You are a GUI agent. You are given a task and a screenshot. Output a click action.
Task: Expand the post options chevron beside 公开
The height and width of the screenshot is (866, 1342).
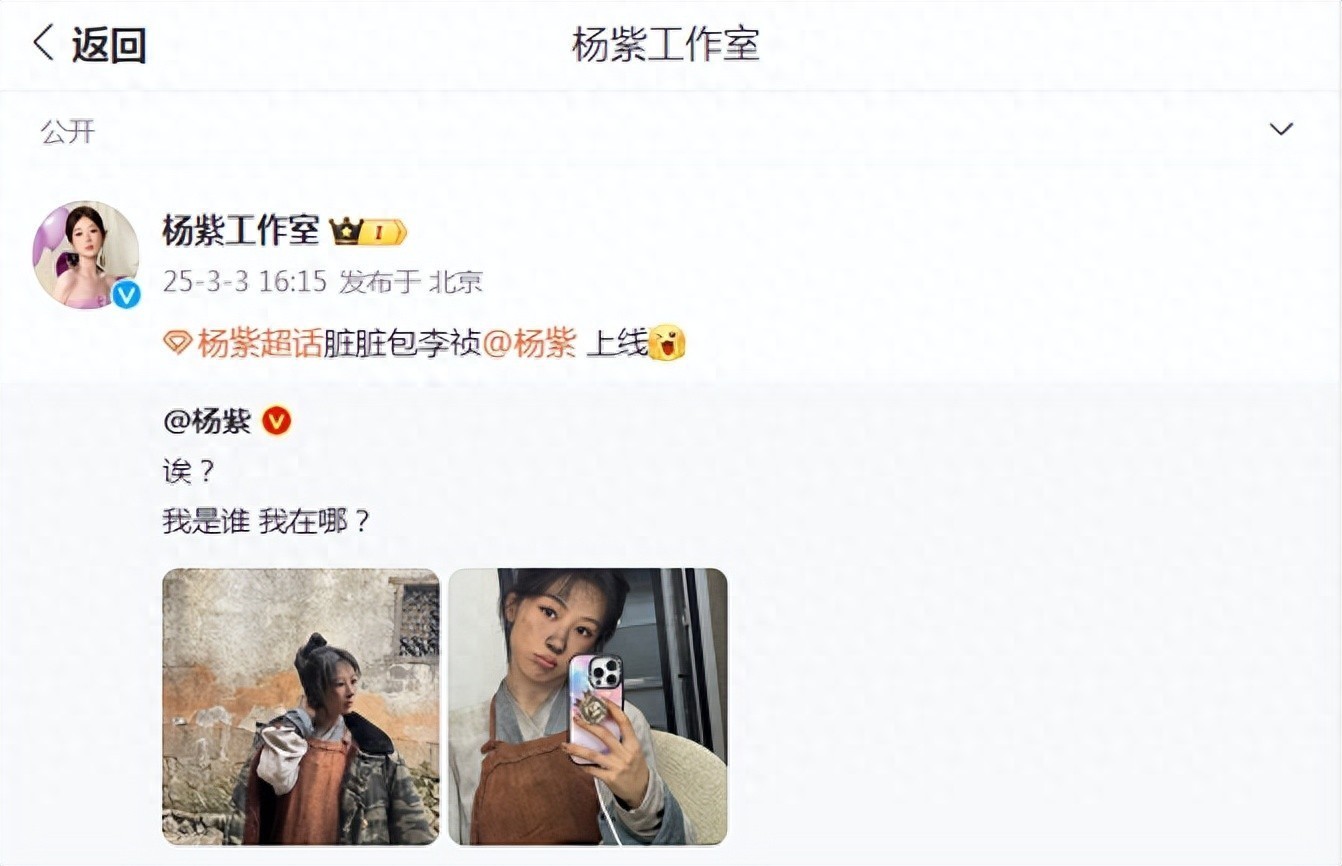tap(1281, 130)
